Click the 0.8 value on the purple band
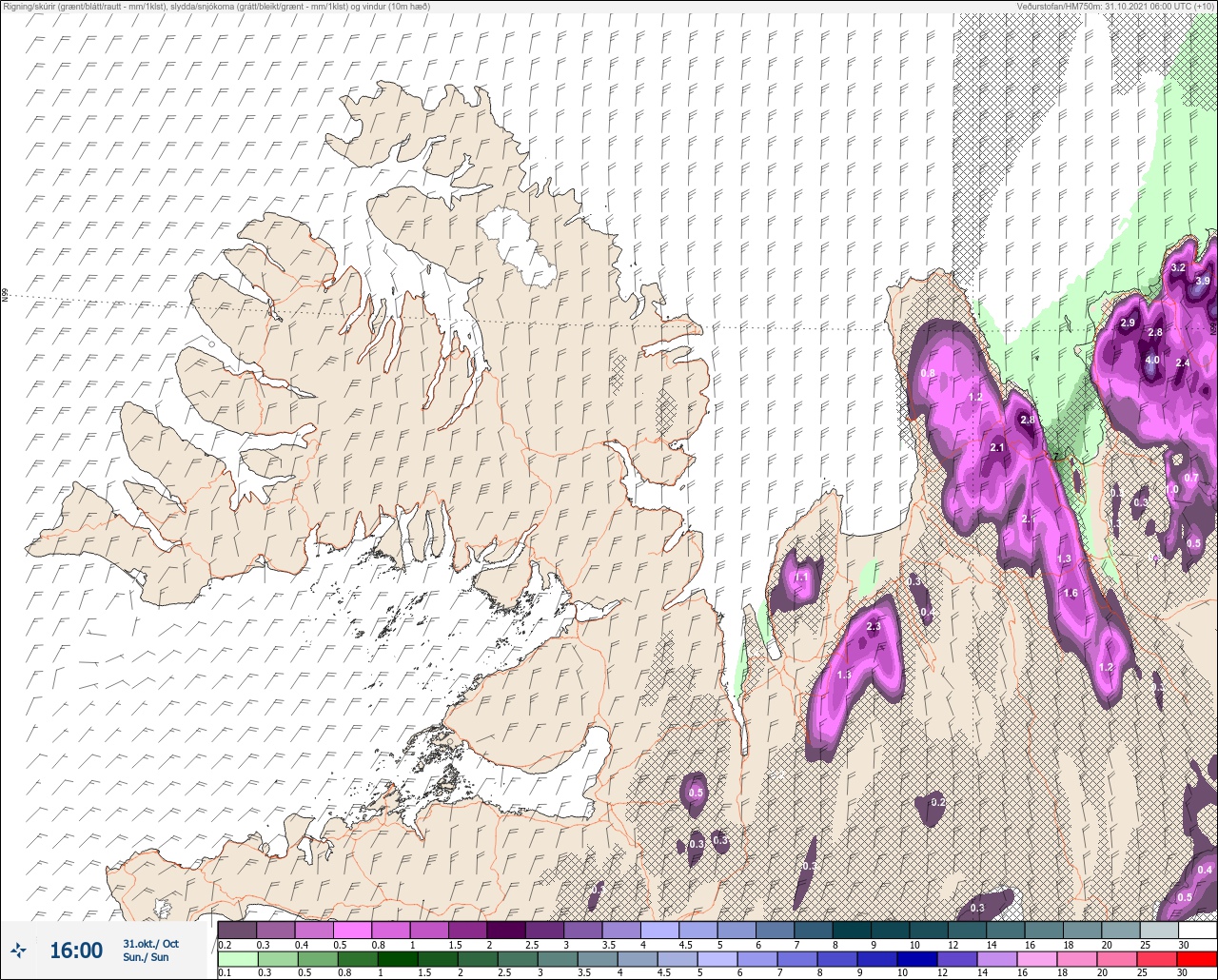Screen dimensions: 1218x980 pos(929,372)
